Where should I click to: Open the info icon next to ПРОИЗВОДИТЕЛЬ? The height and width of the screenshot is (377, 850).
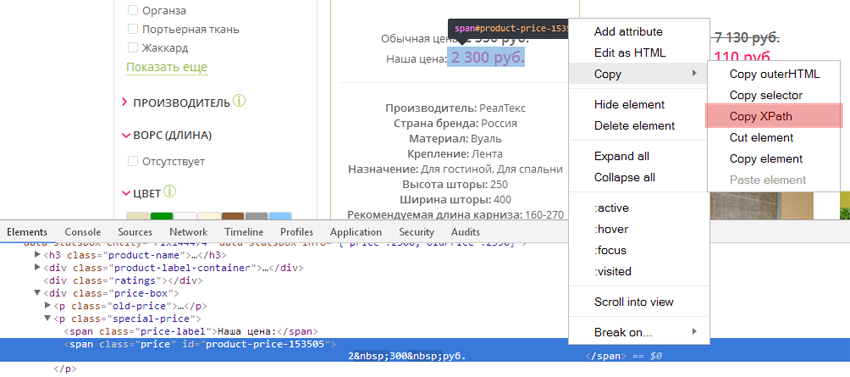[239, 101]
